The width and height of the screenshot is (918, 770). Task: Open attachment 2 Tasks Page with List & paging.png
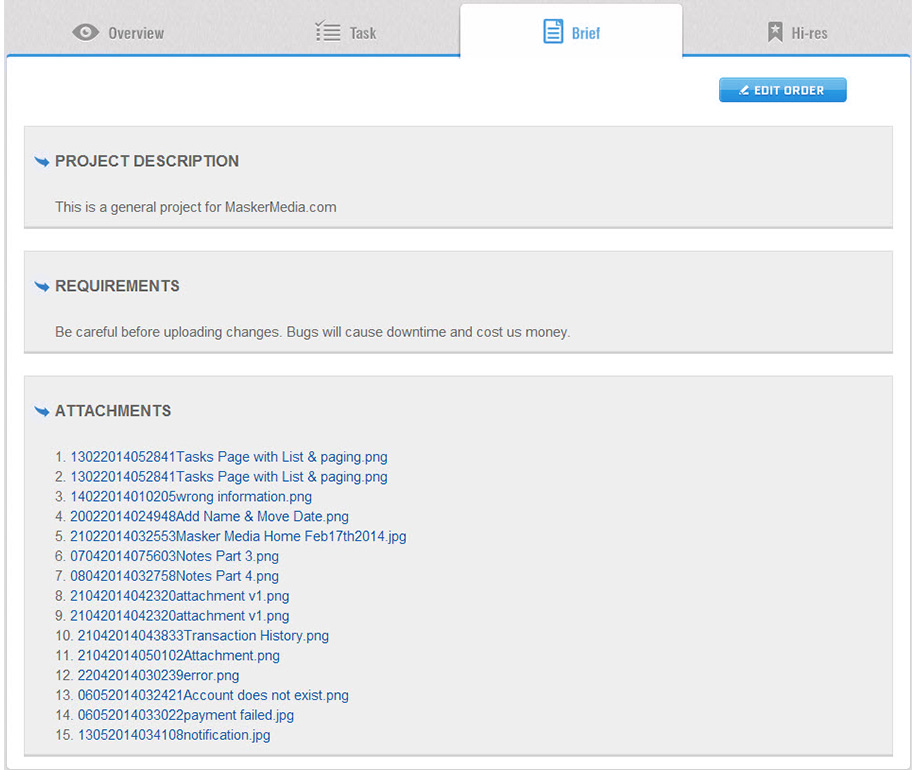pyautogui.click(x=229, y=477)
